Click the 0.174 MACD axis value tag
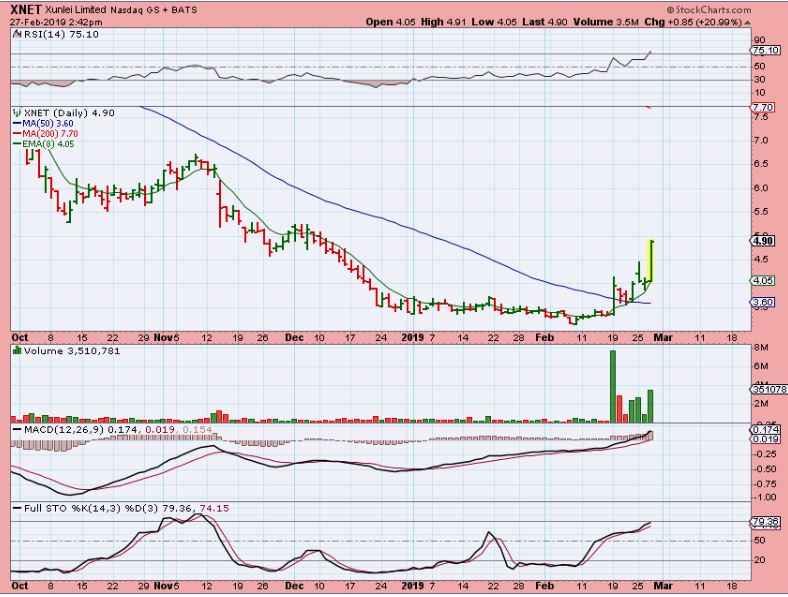This screenshot has width=788, height=597. pyautogui.click(x=766, y=430)
